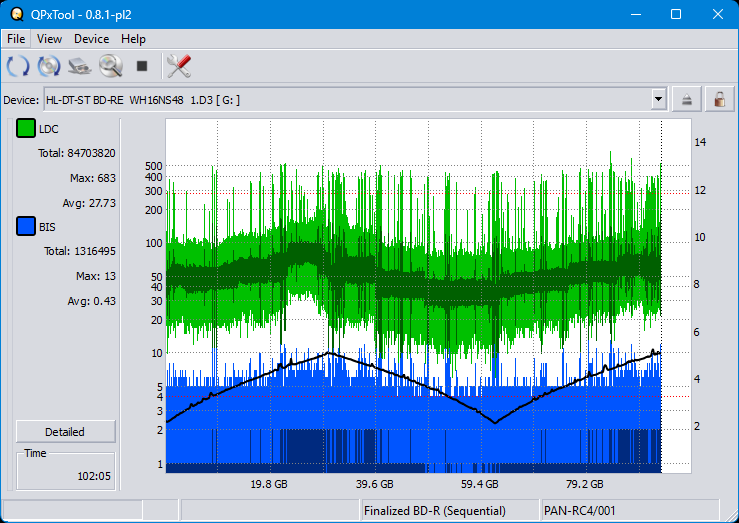
Task: Click the 79.2 GB axis label
Action: click(x=584, y=484)
